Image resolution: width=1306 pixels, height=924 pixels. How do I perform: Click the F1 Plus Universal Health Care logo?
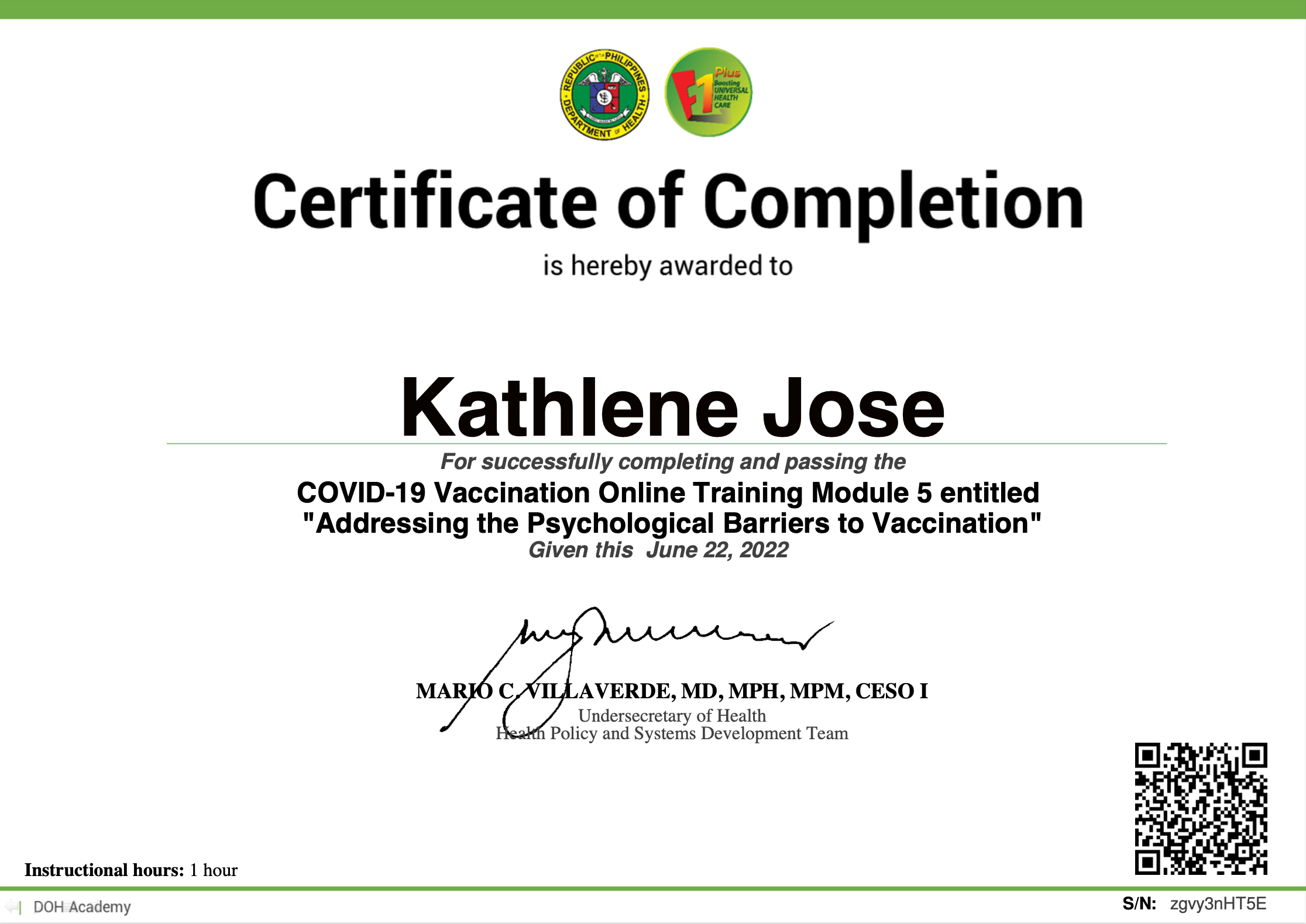coord(708,92)
